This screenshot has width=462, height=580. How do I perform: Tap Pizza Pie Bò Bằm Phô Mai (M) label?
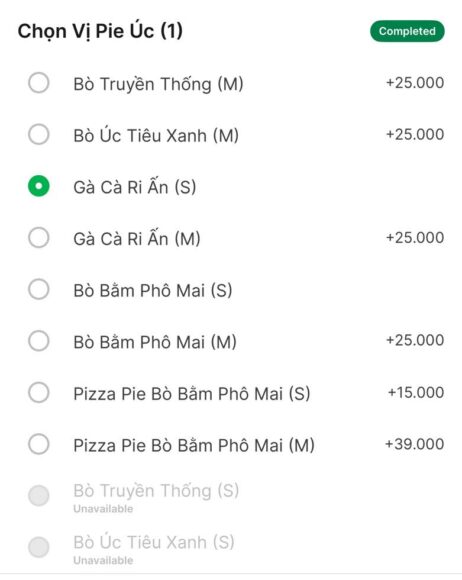coord(194,445)
